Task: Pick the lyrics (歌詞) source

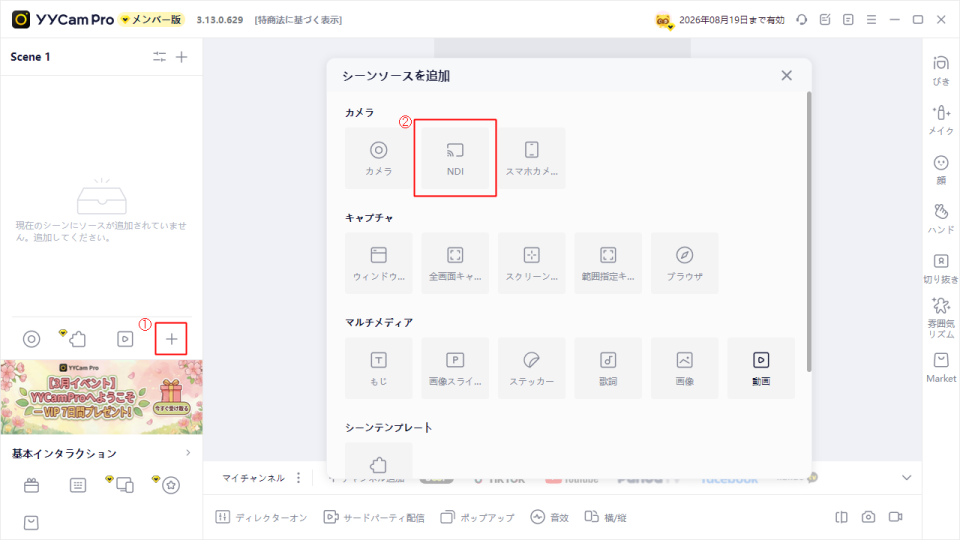Action: click(x=608, y=367)
